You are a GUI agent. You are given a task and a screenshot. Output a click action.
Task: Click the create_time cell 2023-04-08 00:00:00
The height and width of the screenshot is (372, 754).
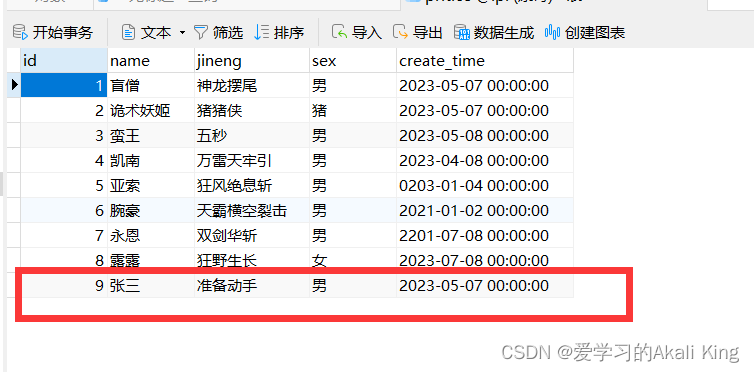click(485, 161)
